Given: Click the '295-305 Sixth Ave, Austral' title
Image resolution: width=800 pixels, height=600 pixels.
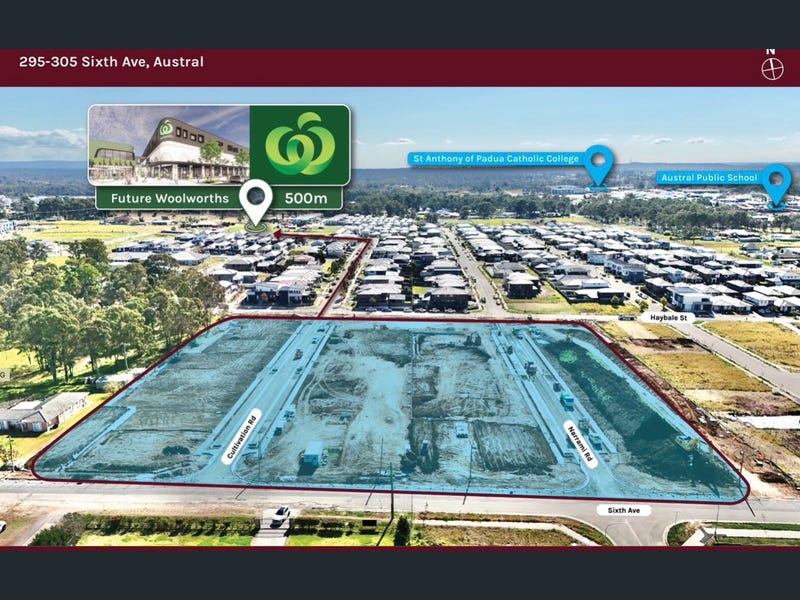Looking at the screenshot, I should (x=111, y=62).
